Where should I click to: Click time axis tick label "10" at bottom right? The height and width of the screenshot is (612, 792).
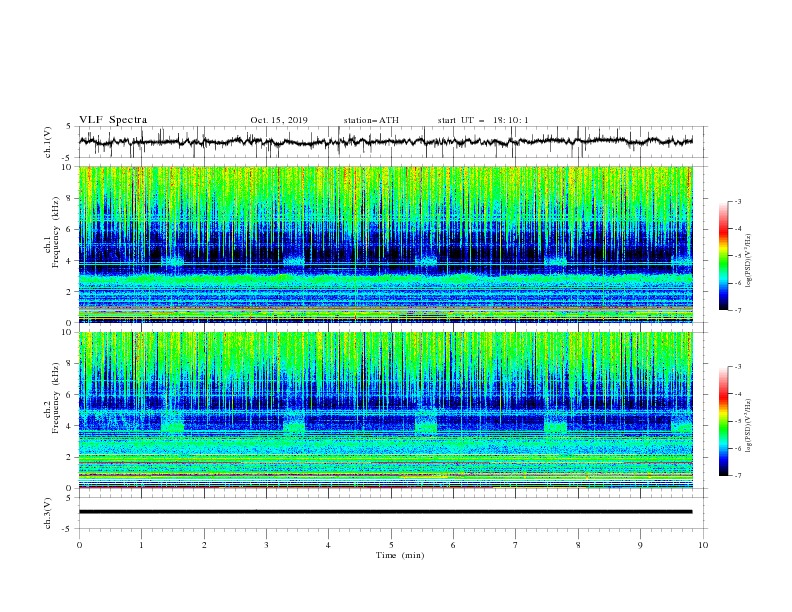coord(703,545)
